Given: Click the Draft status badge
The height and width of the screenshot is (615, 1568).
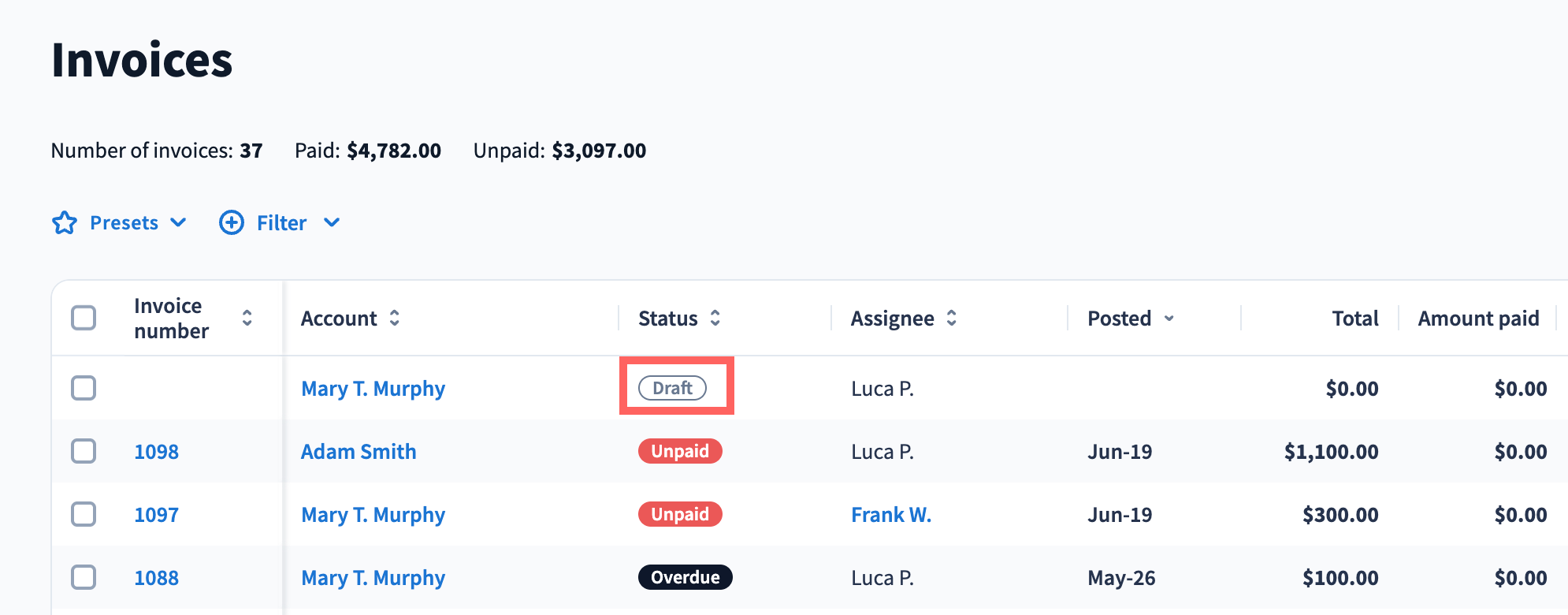Looking at the screenshot, I should pyautogui.click(x=672, y=388).
